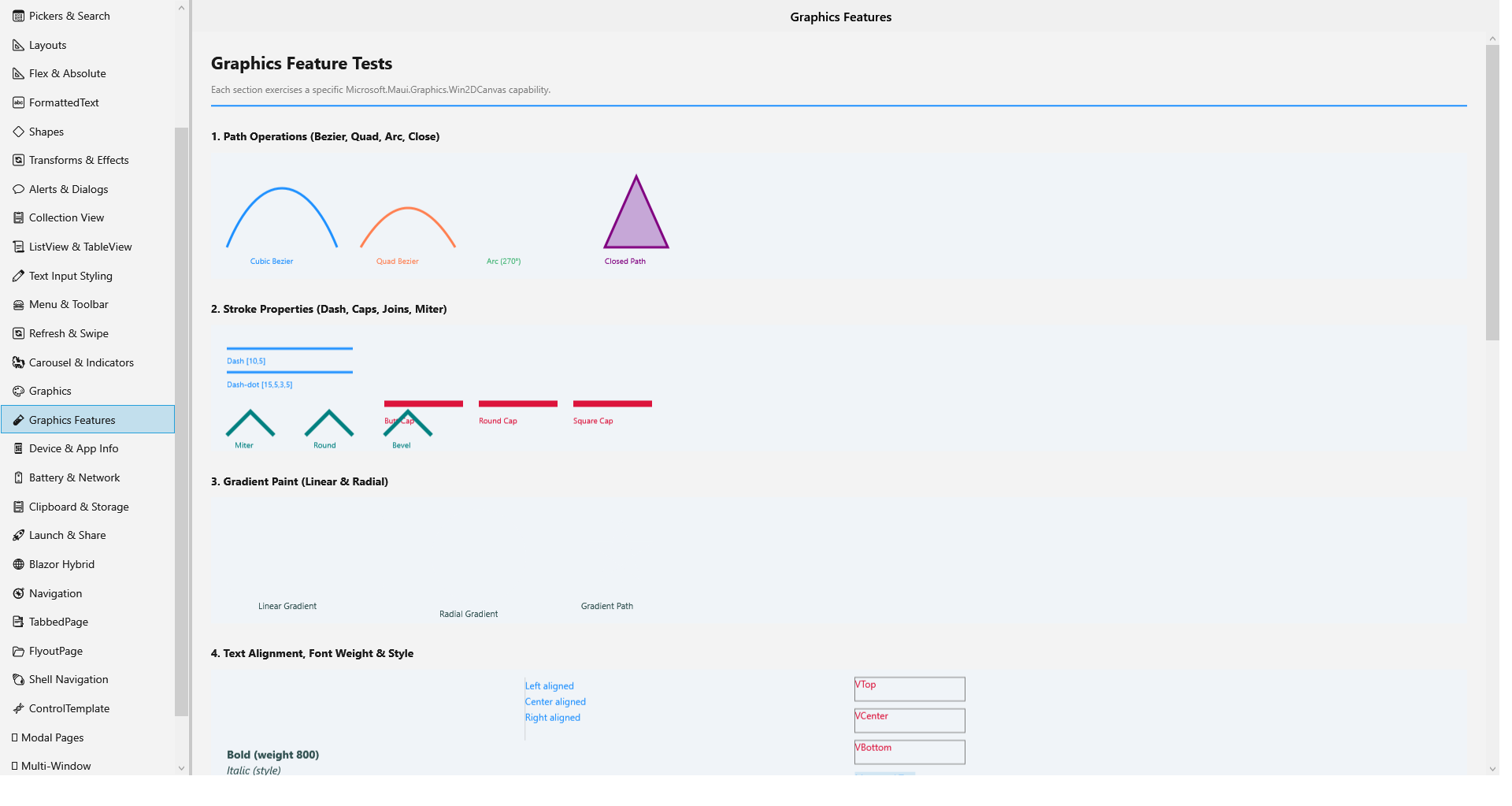Click the Arc (270°) label

tap(504, 262)
